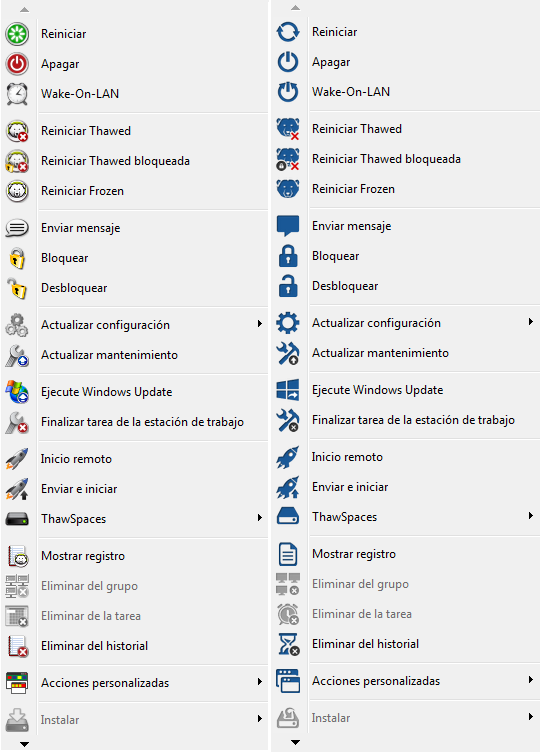Click the blue bear Reiniciar Frozen icon

click(288, 188)
